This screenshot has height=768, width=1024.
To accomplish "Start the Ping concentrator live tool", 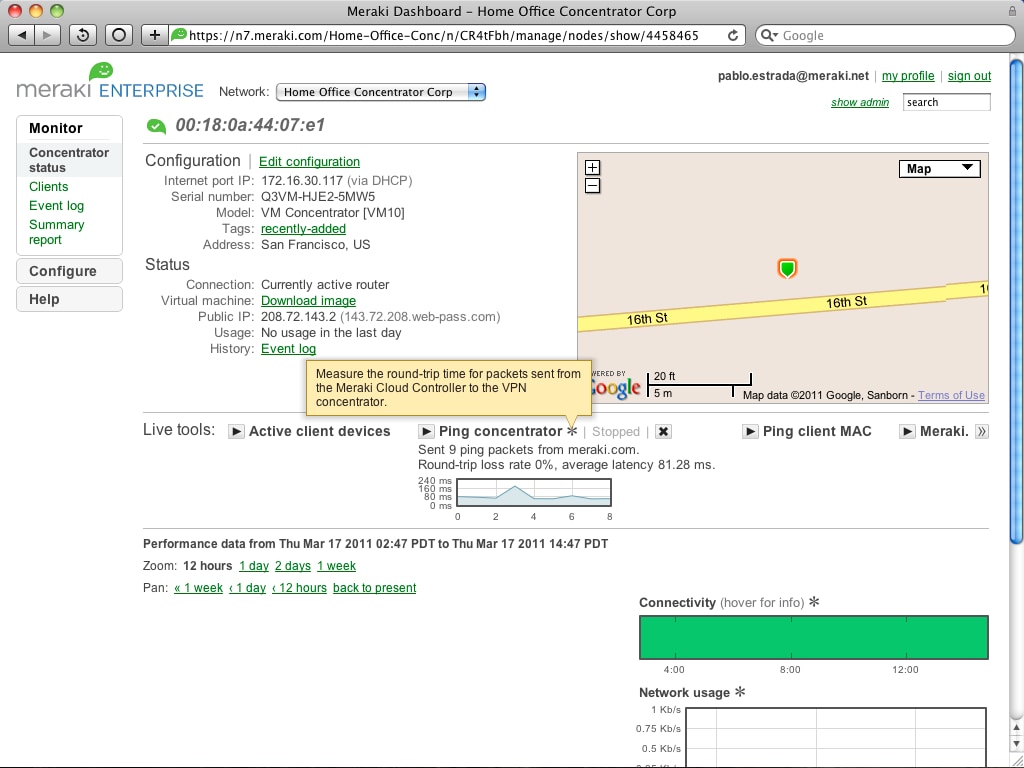I will click(x=426, y=432).
